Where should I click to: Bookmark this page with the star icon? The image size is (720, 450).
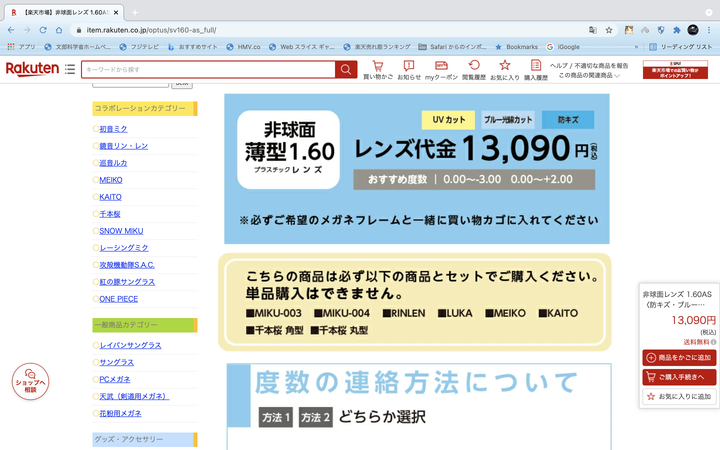(x=609, y=30)
